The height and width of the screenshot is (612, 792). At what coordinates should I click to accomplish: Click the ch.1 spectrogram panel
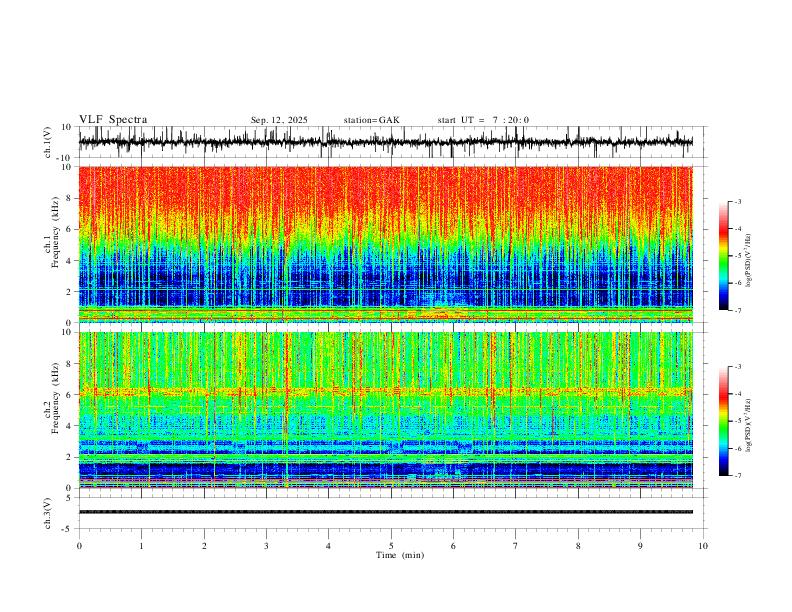coord(386,244)
